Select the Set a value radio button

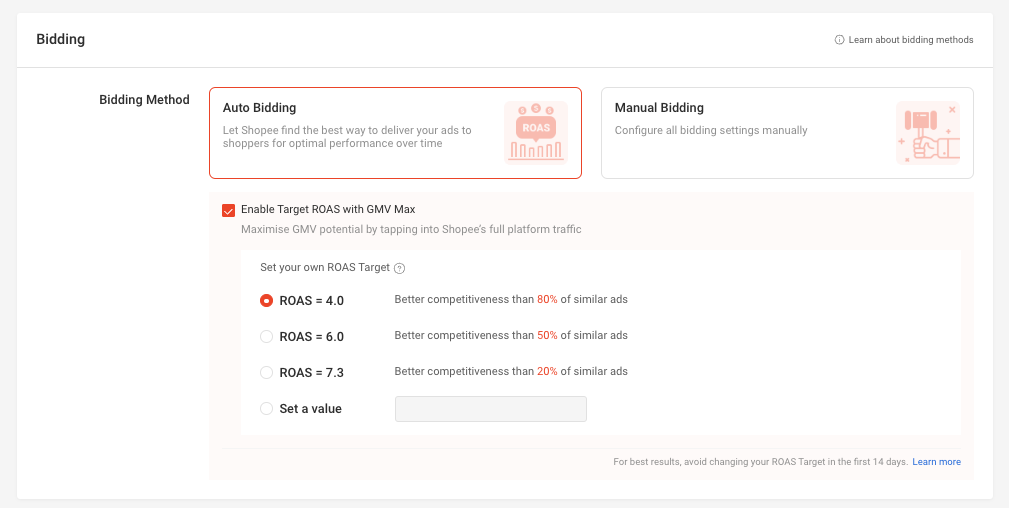click(266, 409)
